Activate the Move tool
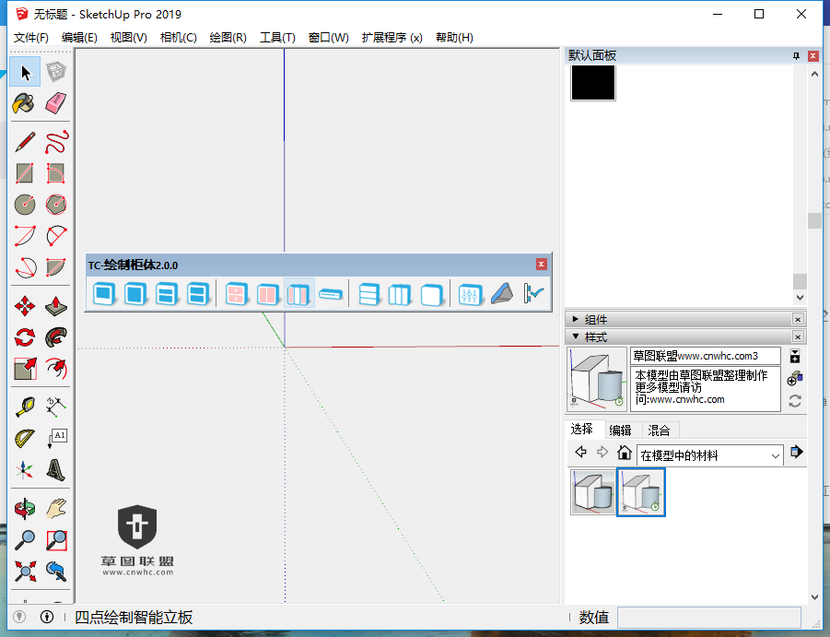830x637 pixels. coord(25,306)
